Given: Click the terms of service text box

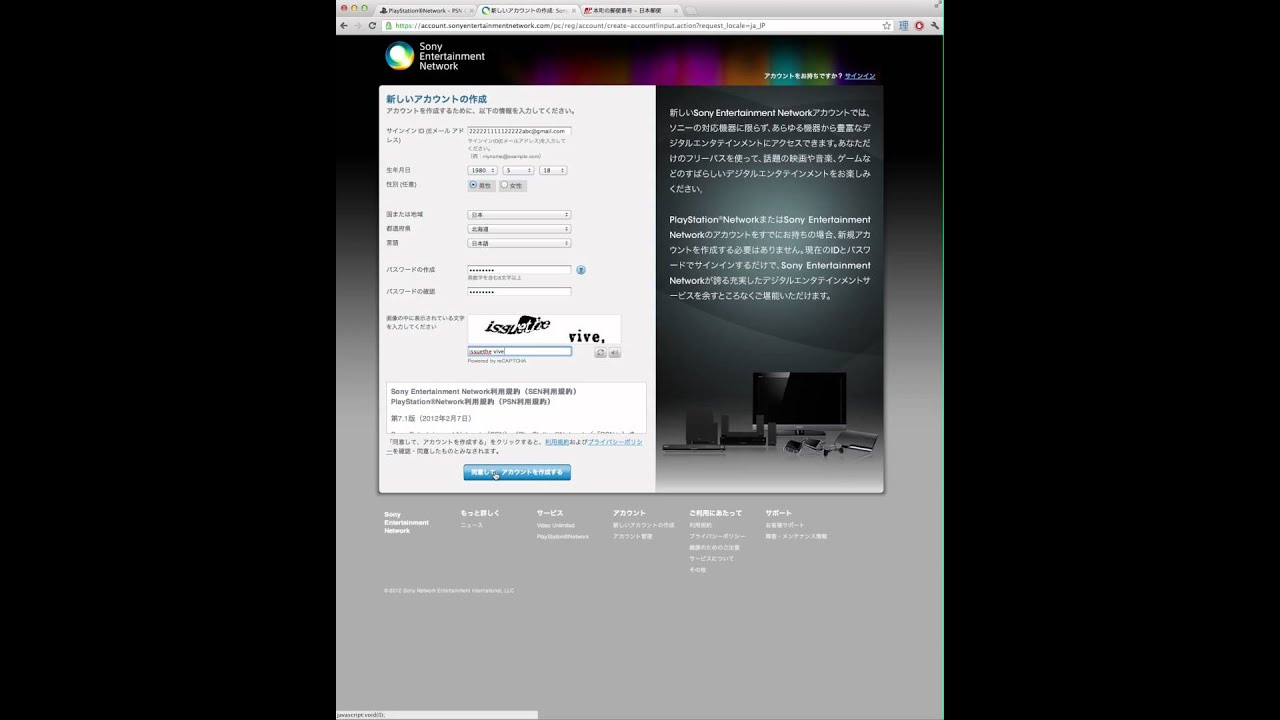Looking at the screenshot, I should [x=516, y=408].
